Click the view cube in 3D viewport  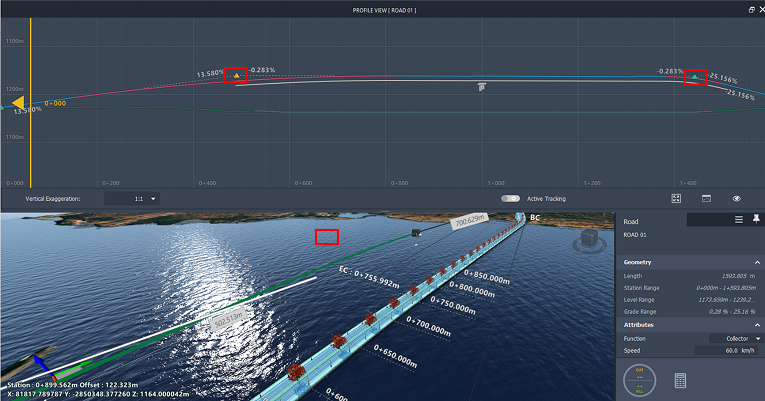588,239
